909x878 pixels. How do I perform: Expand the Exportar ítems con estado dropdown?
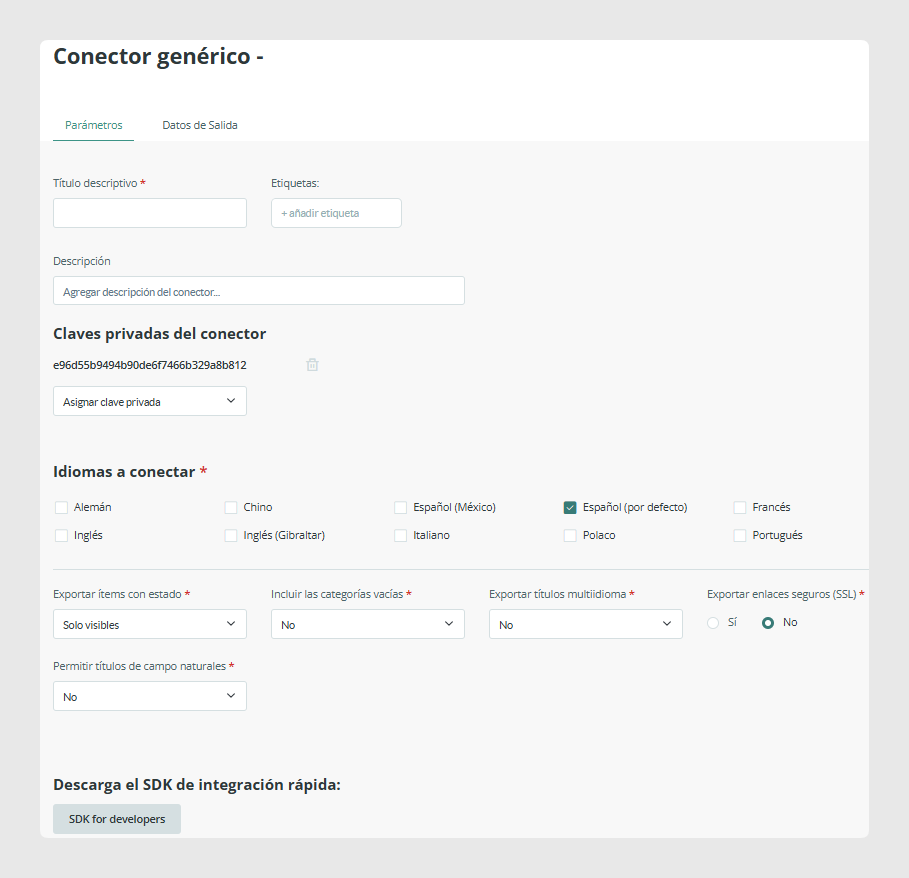[150, 624]
